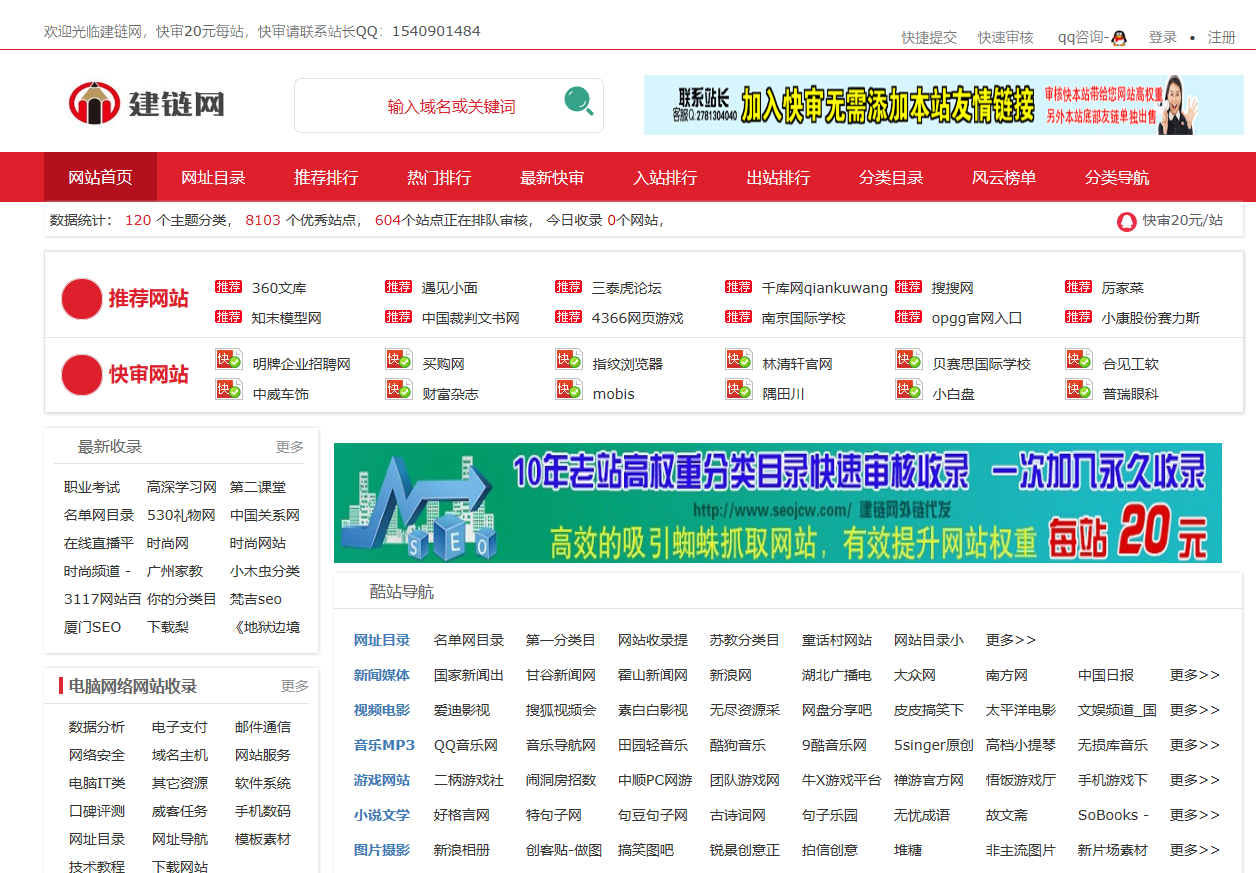Expand 更多>> in 图片摄影 row
The width and height of the screenshot is (1256, 873).
click(x=1195, y=850)
